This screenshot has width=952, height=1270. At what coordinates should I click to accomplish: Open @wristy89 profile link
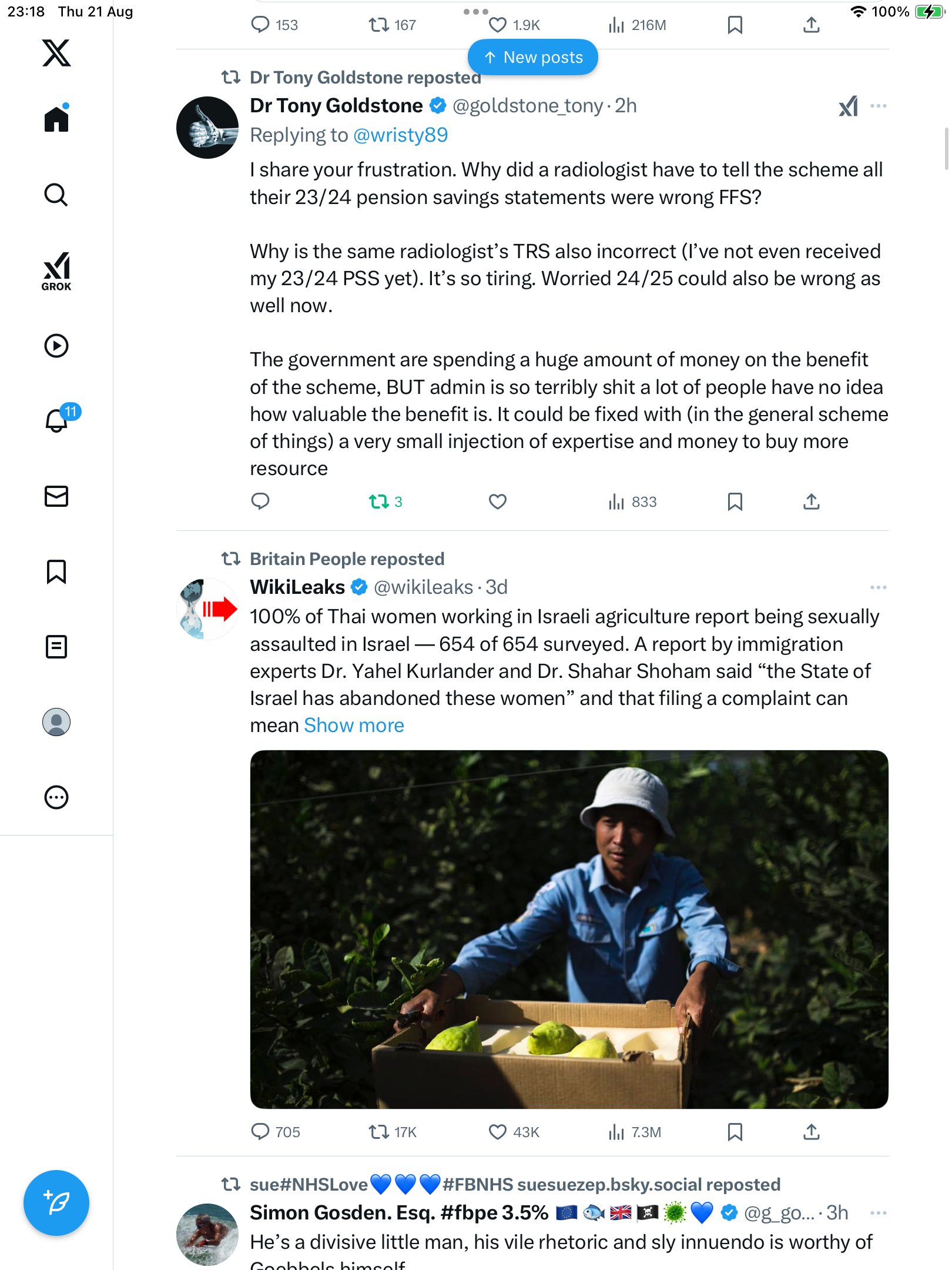tap(400, 135)
